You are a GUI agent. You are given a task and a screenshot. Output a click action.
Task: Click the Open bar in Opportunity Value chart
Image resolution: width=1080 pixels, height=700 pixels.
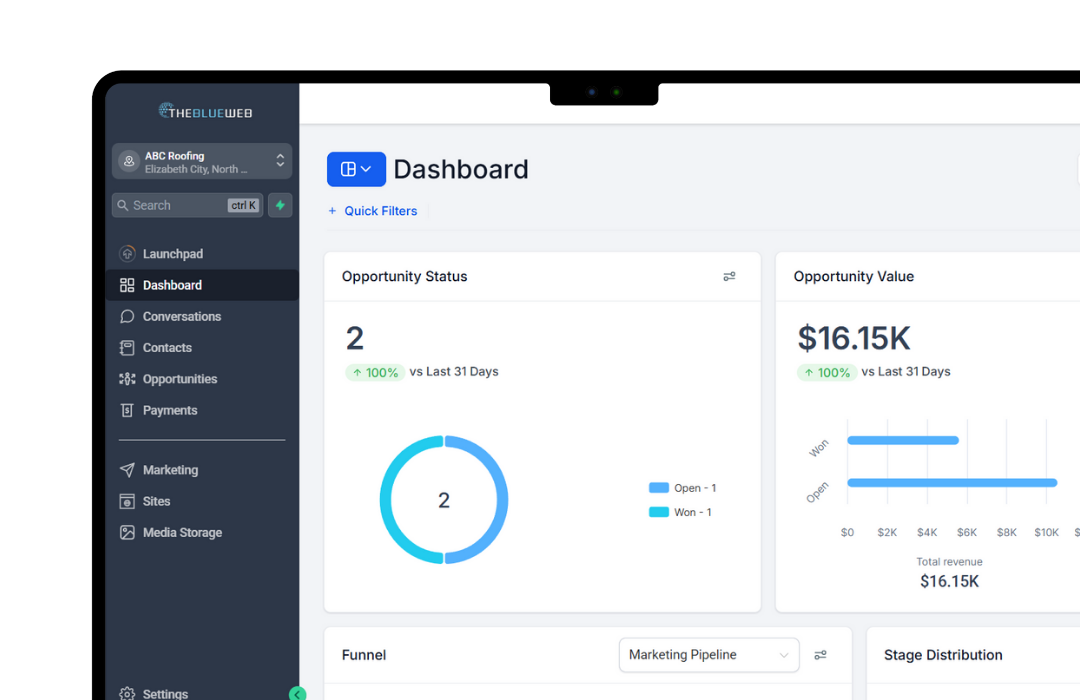pos(952,483)
